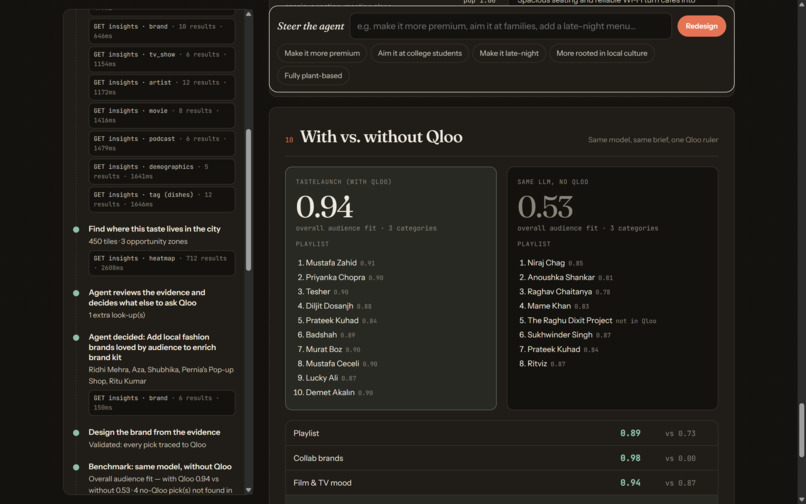Open the GET insights demographics log entry
806x504 pixels.
pyautogui.click(x=162, y=171)
